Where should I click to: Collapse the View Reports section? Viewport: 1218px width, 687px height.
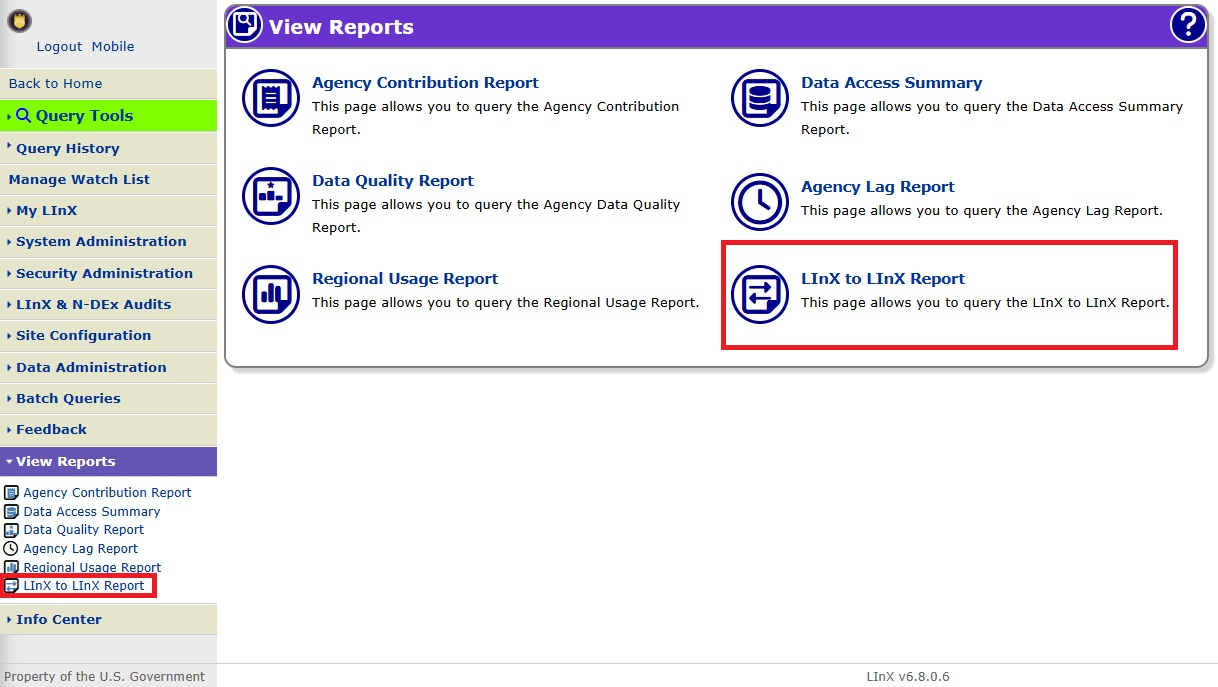click(108, 462)
